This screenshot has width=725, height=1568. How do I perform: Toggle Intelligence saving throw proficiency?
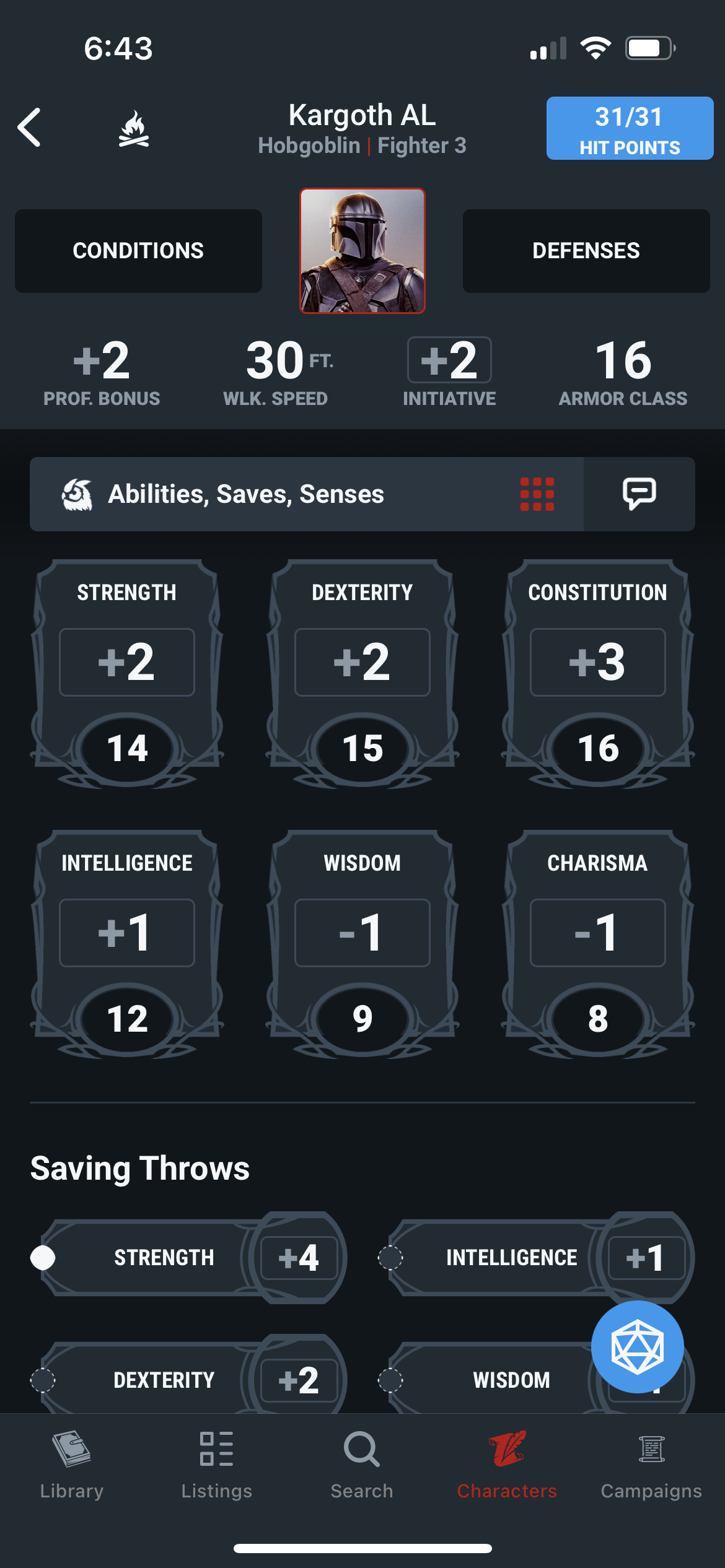391,1257
